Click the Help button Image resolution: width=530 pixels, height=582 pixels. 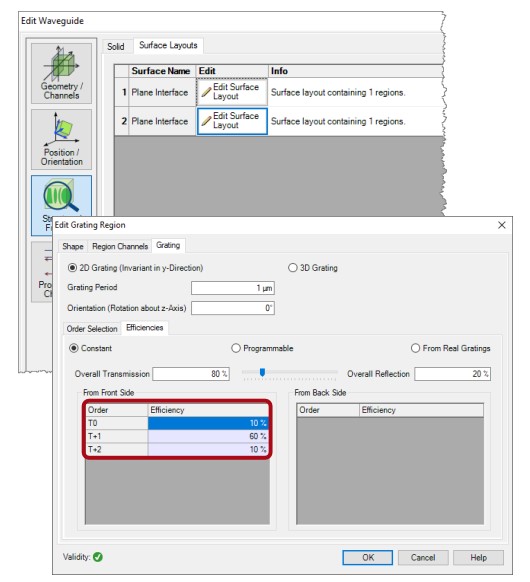tap(478, 558)
